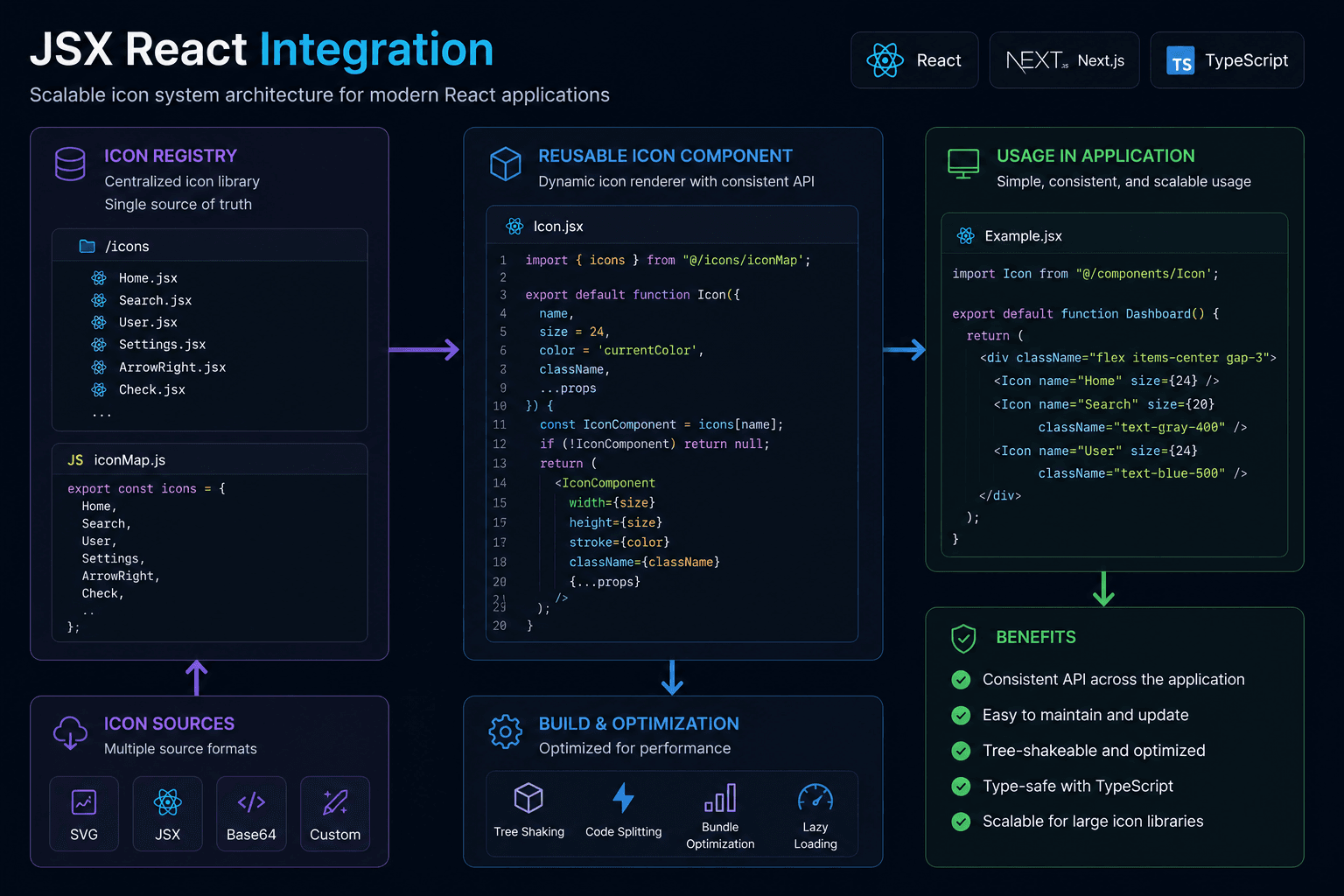Open Home.jsx in the icons folder
Screen dimensions: 1344x896
click(x=148, y=278)
